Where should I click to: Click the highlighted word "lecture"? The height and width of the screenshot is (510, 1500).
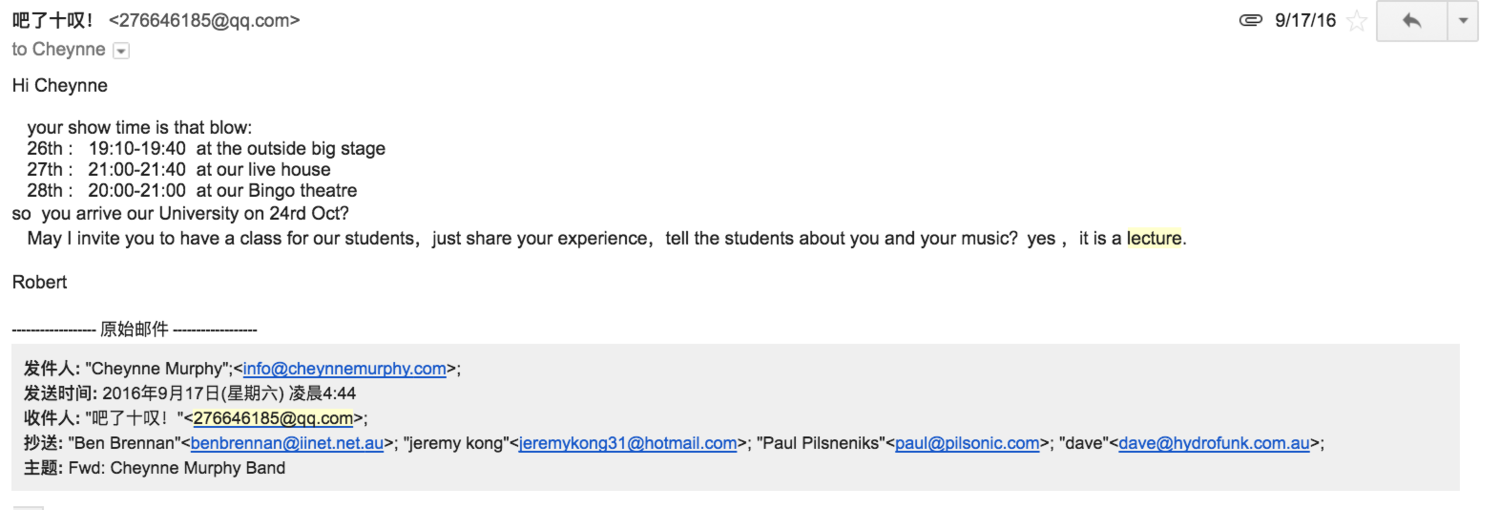tap(1154, 239)
